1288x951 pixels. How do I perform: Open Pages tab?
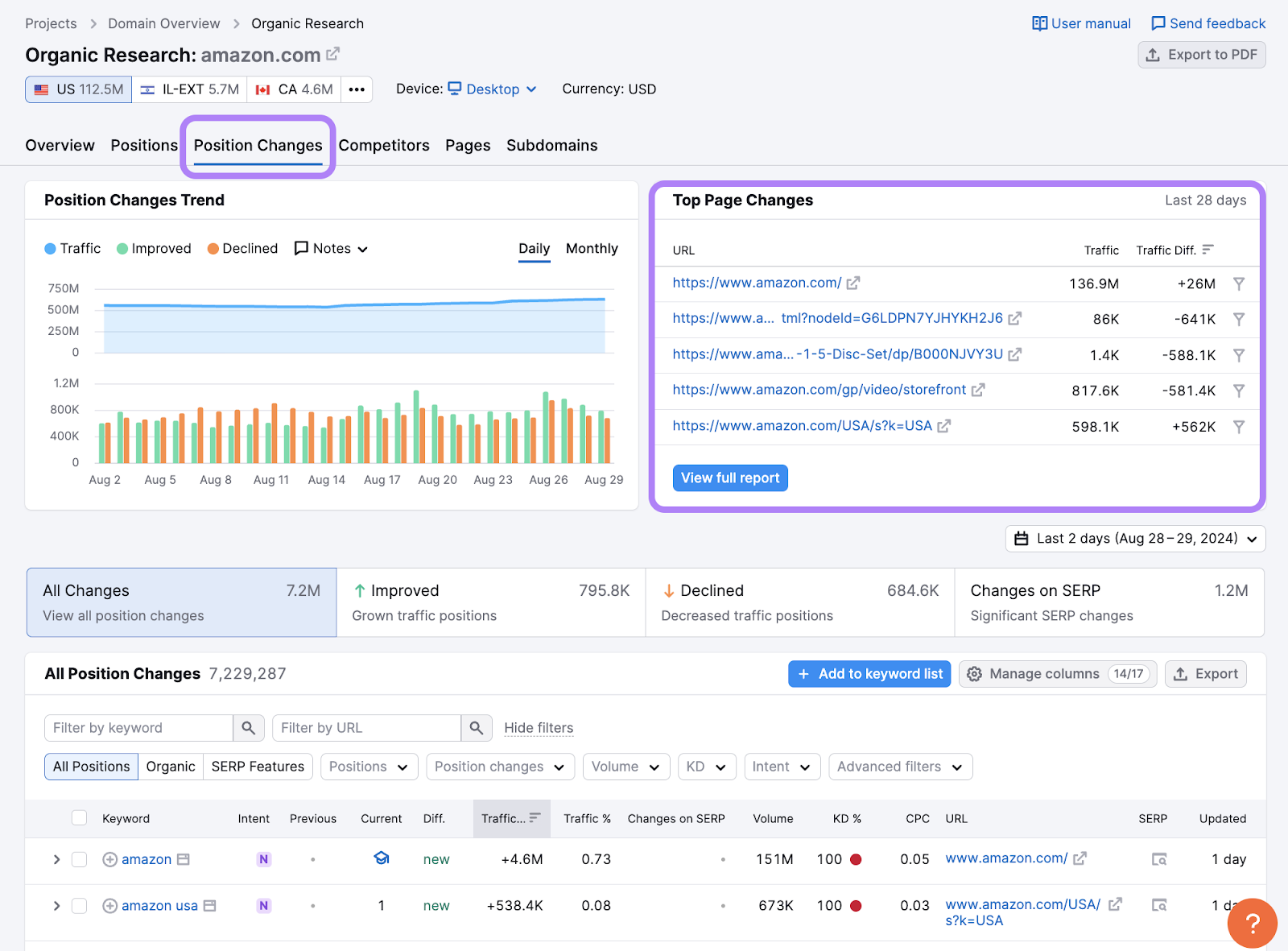tap(468, 146)
